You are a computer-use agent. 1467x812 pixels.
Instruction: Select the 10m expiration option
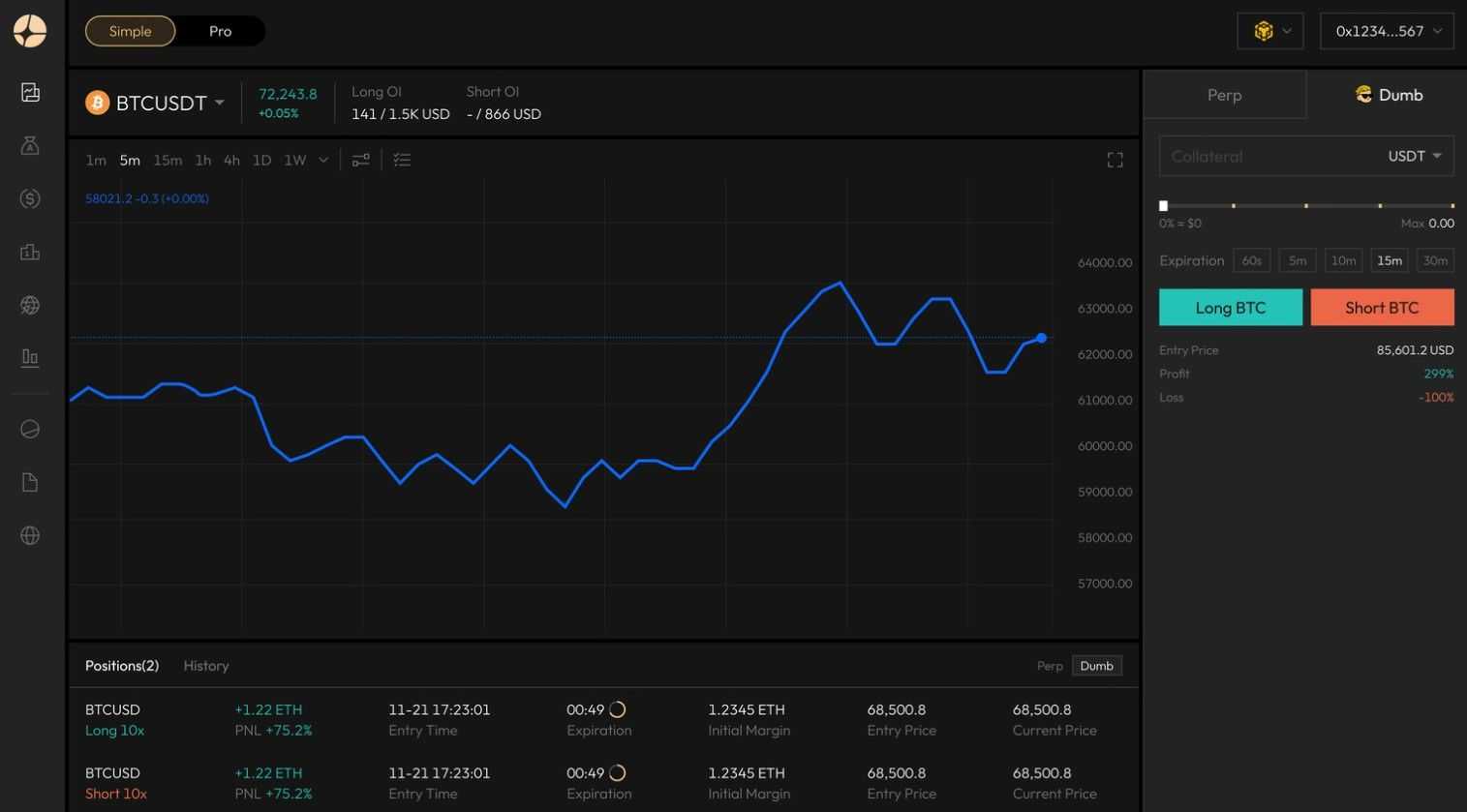(1343, 260)
